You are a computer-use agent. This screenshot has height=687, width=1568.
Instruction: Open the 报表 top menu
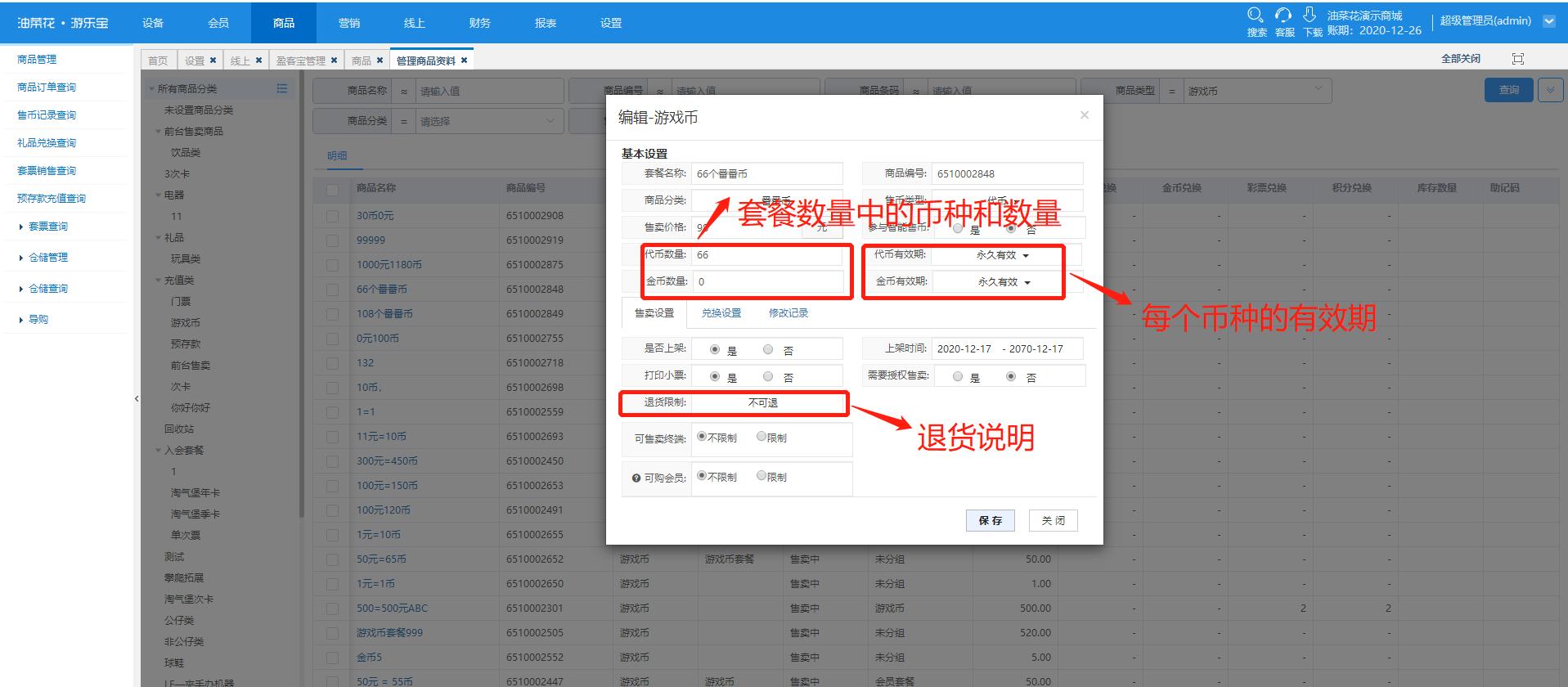coord(546,23)
